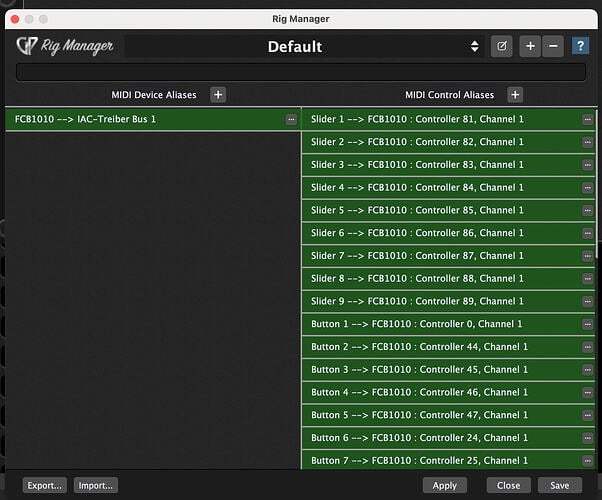Screen dimensions: 602x500
Task: Click the Export... button
Action: [45, 485]
